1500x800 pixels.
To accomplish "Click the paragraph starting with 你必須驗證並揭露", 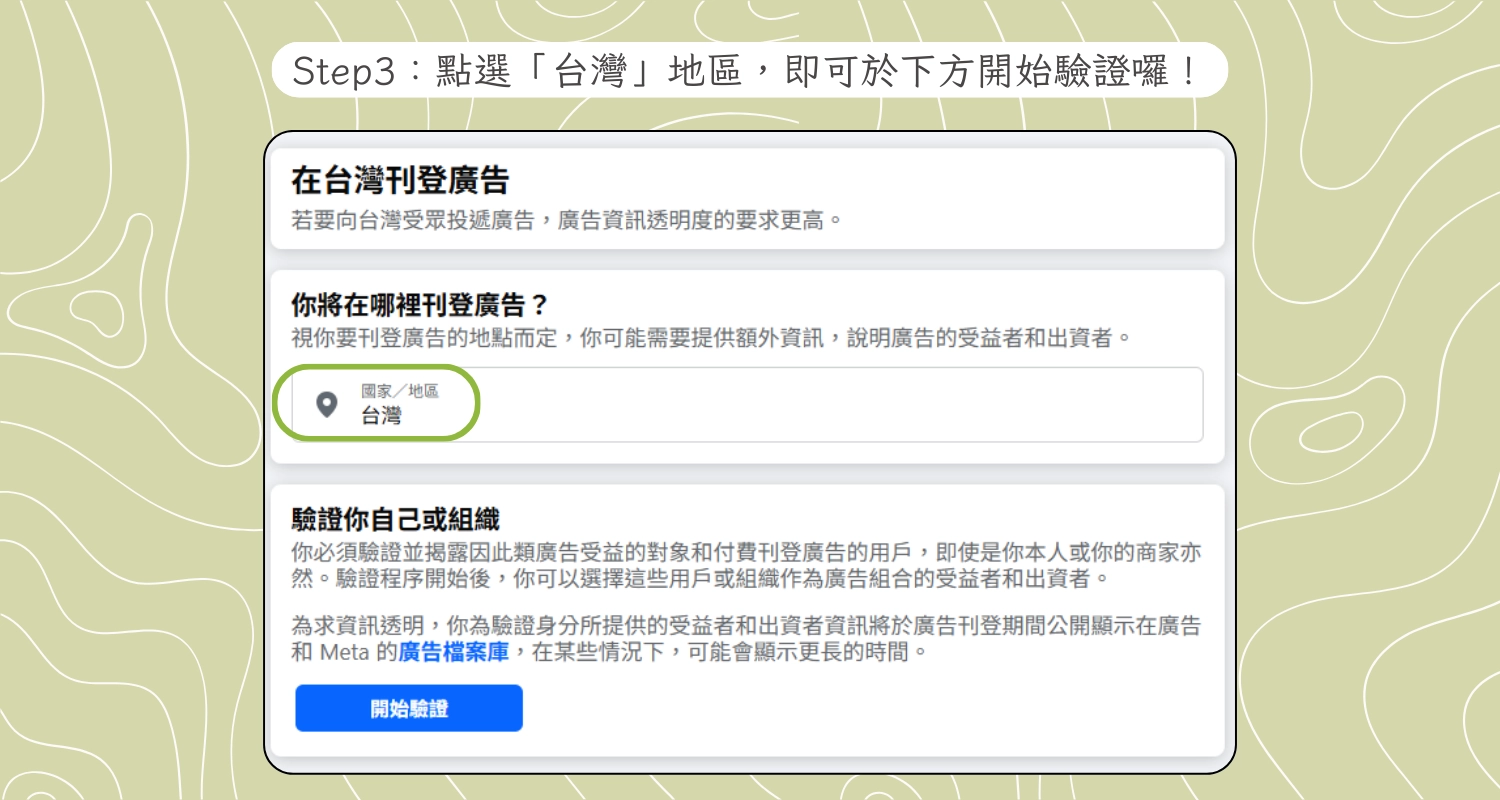I will [745, 553].
